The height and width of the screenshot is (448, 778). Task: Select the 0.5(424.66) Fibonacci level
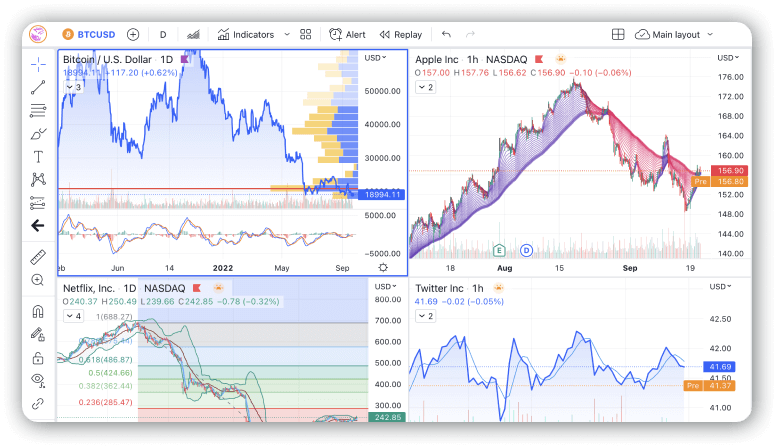tap(110, 373)
